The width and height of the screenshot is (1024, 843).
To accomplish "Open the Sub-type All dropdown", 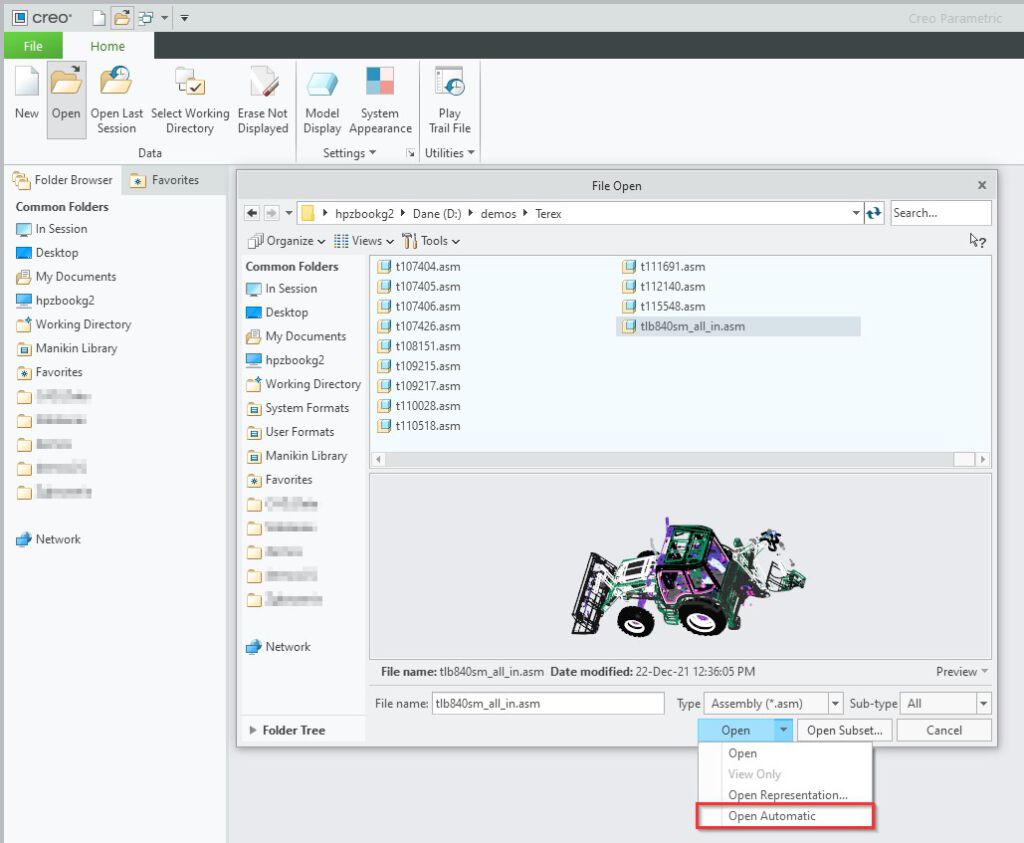I will tap(944, 703).
